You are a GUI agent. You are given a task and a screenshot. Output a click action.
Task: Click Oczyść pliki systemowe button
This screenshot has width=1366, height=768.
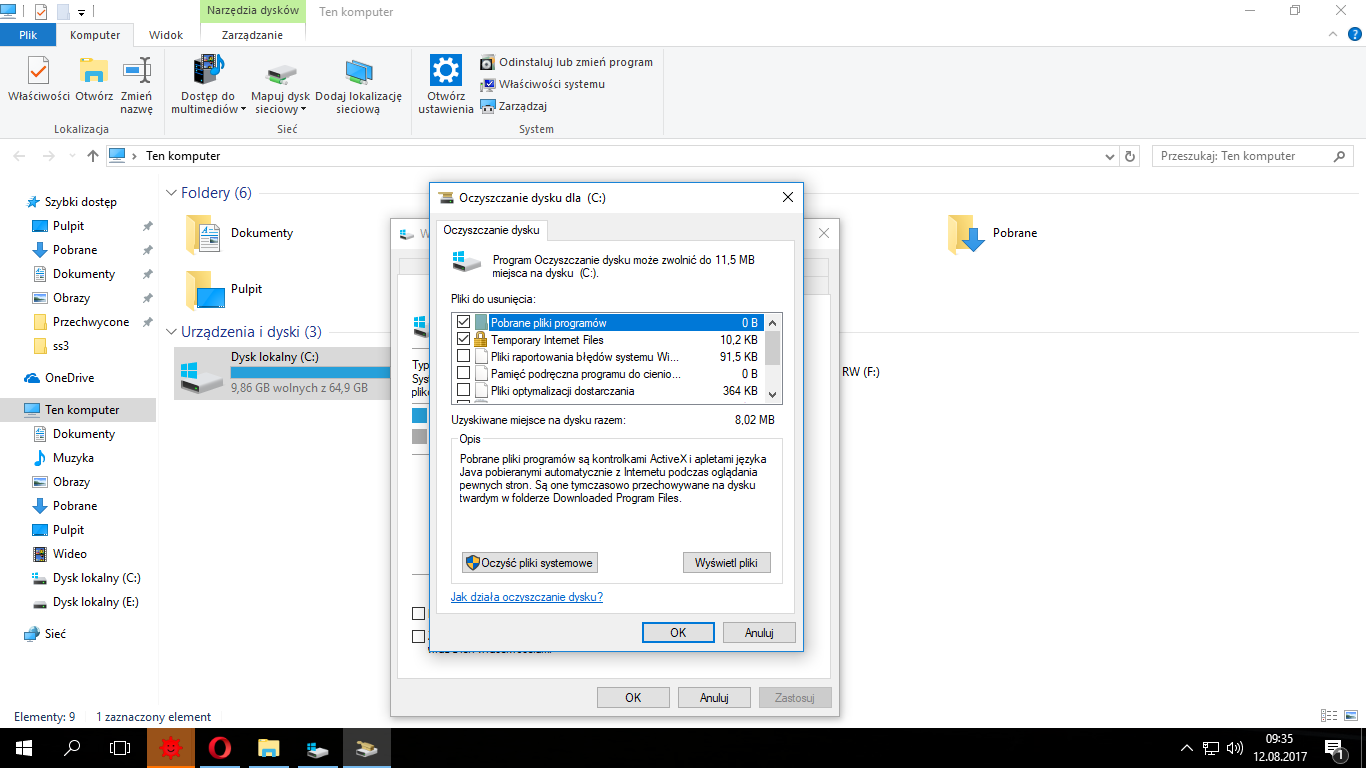tap(530, 563)
